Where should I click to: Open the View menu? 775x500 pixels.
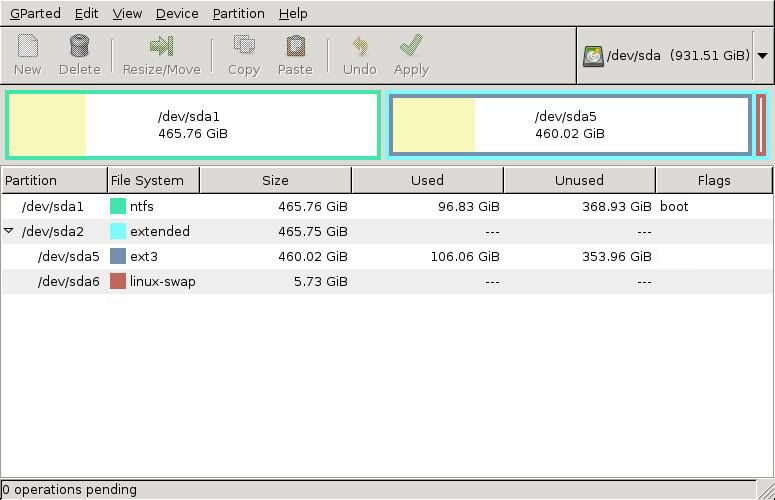(x=127, y=13)
